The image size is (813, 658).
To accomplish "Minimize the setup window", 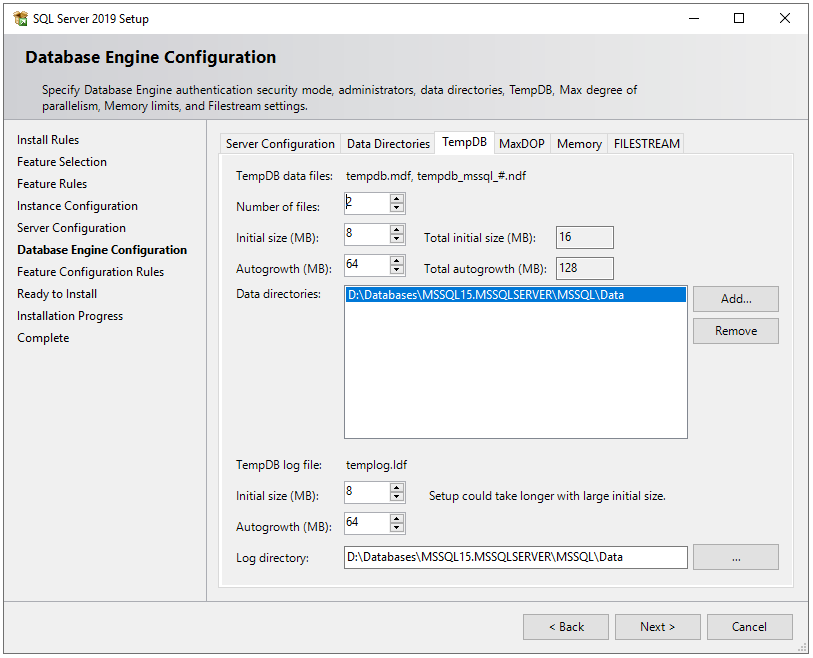I will (694, 19).
